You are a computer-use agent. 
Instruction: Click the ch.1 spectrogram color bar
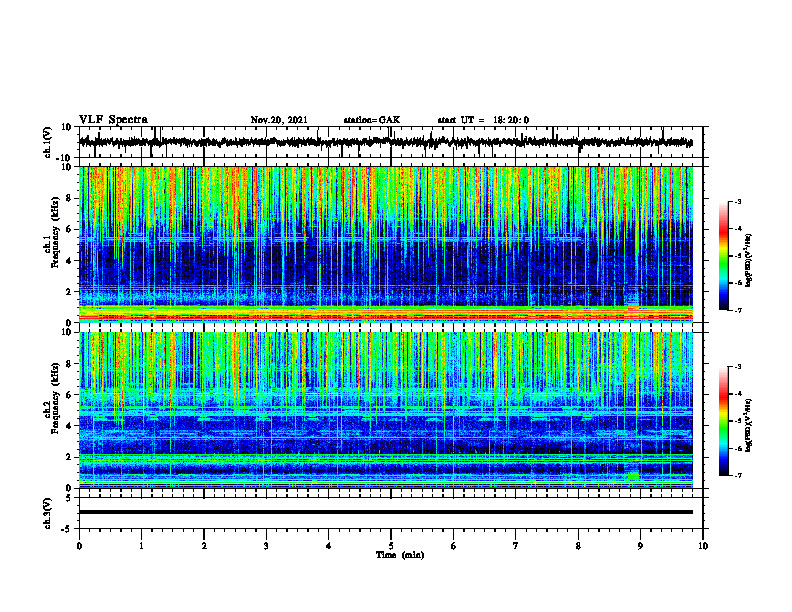723,256
